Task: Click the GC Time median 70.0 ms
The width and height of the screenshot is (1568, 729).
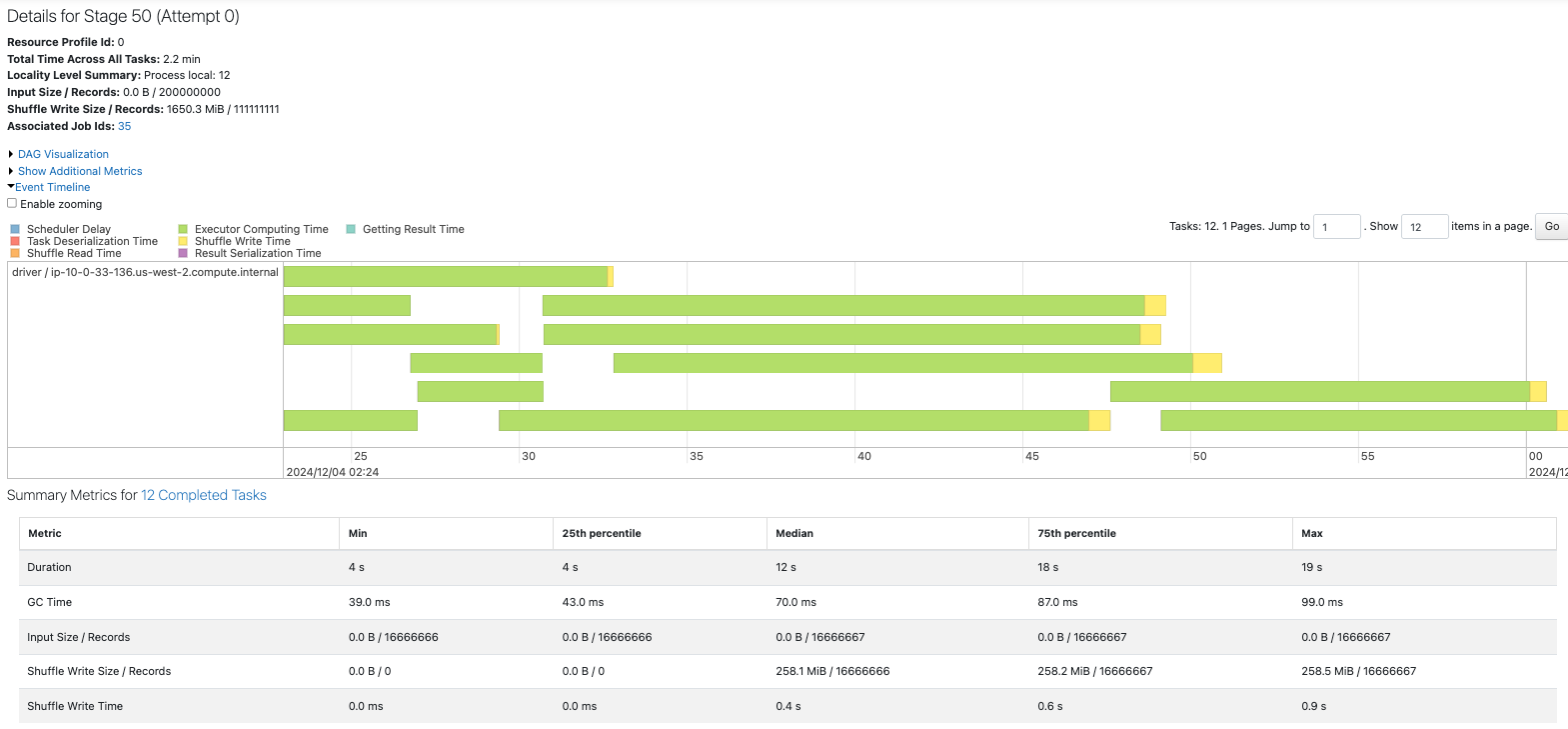Action: (795, 602)
